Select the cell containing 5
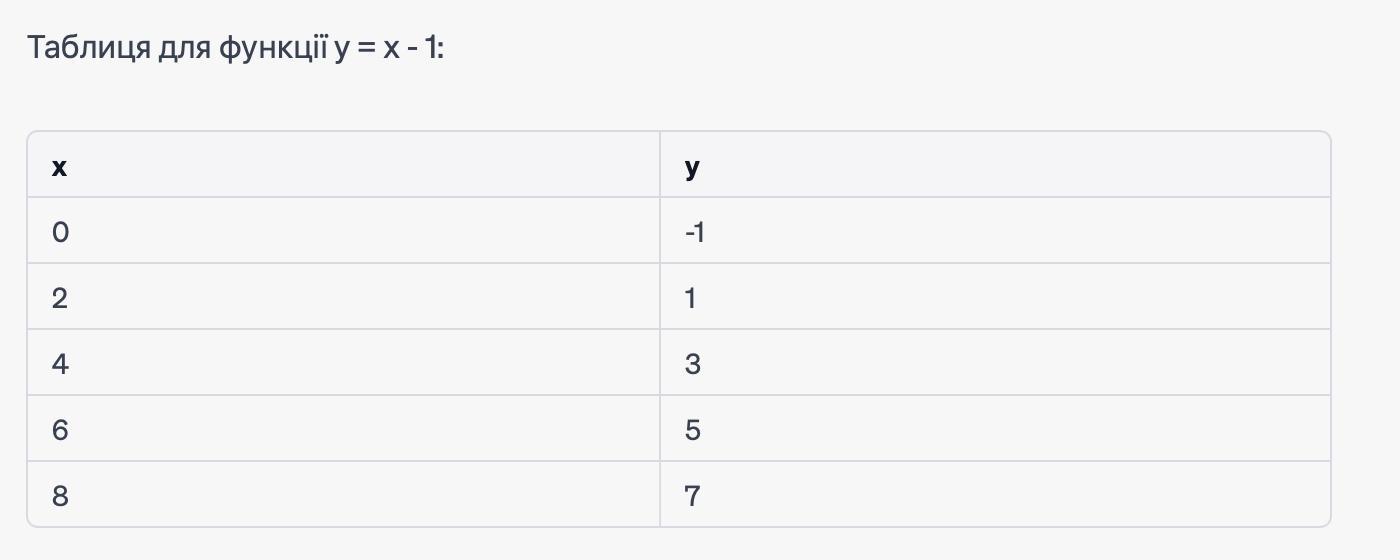The image size is (1400, 560). [693, 430]
